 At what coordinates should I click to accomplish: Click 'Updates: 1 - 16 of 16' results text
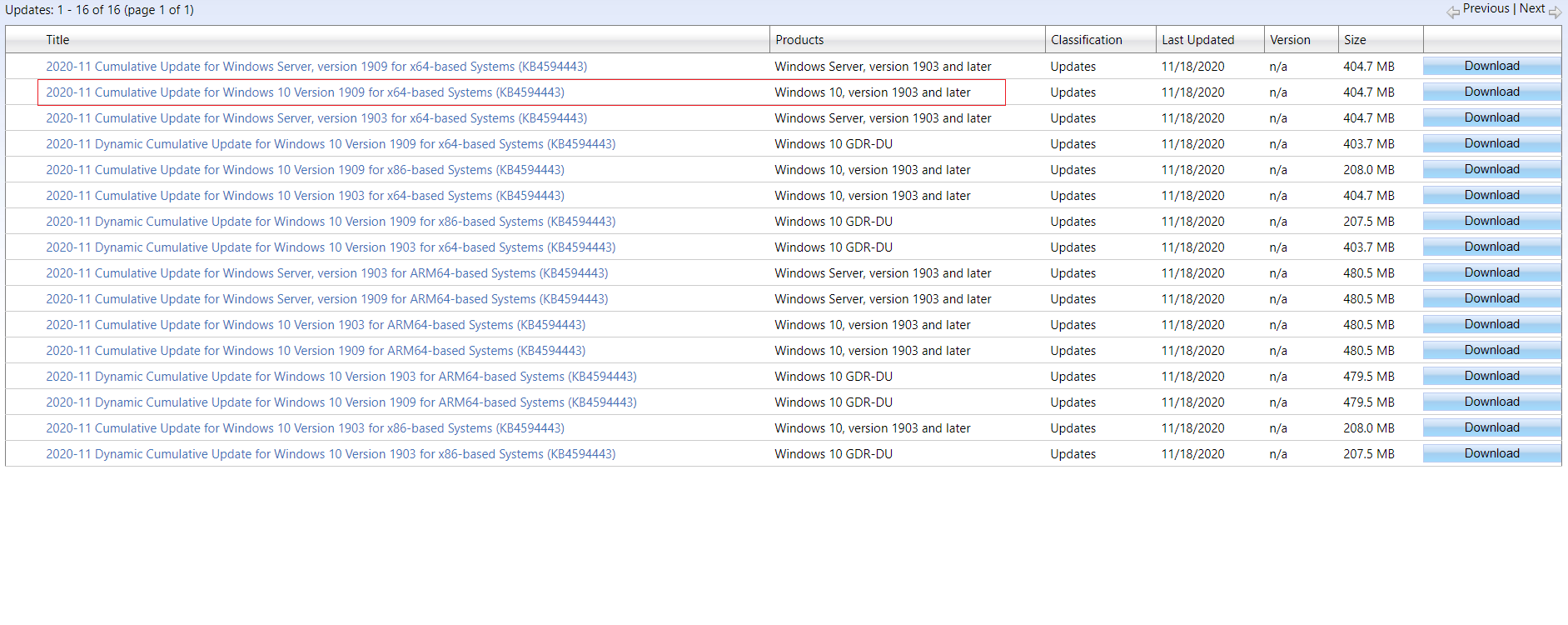(100, 10)
